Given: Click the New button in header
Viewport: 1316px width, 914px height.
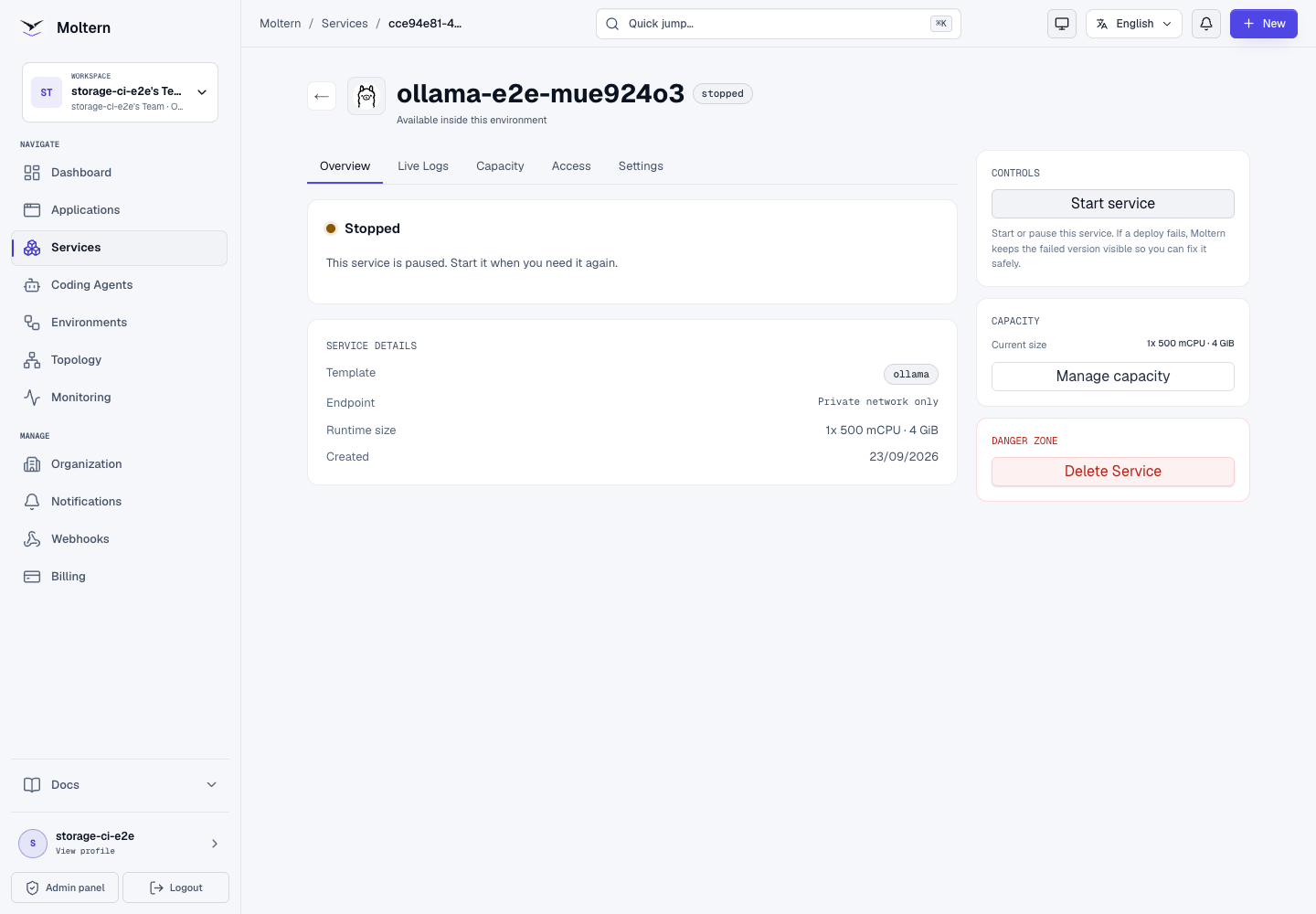Looking at the screenshot, I should [1264, 24].
